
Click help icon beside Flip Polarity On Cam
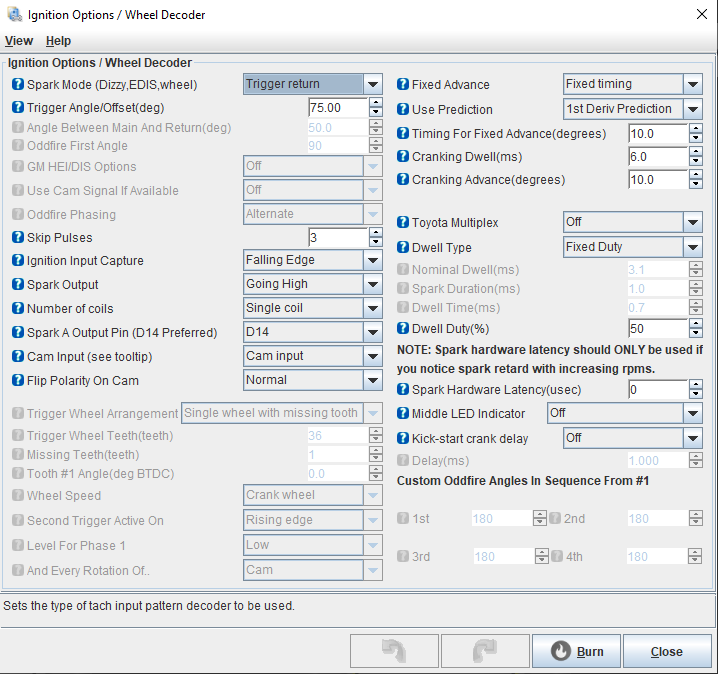(x=18, y=380)
